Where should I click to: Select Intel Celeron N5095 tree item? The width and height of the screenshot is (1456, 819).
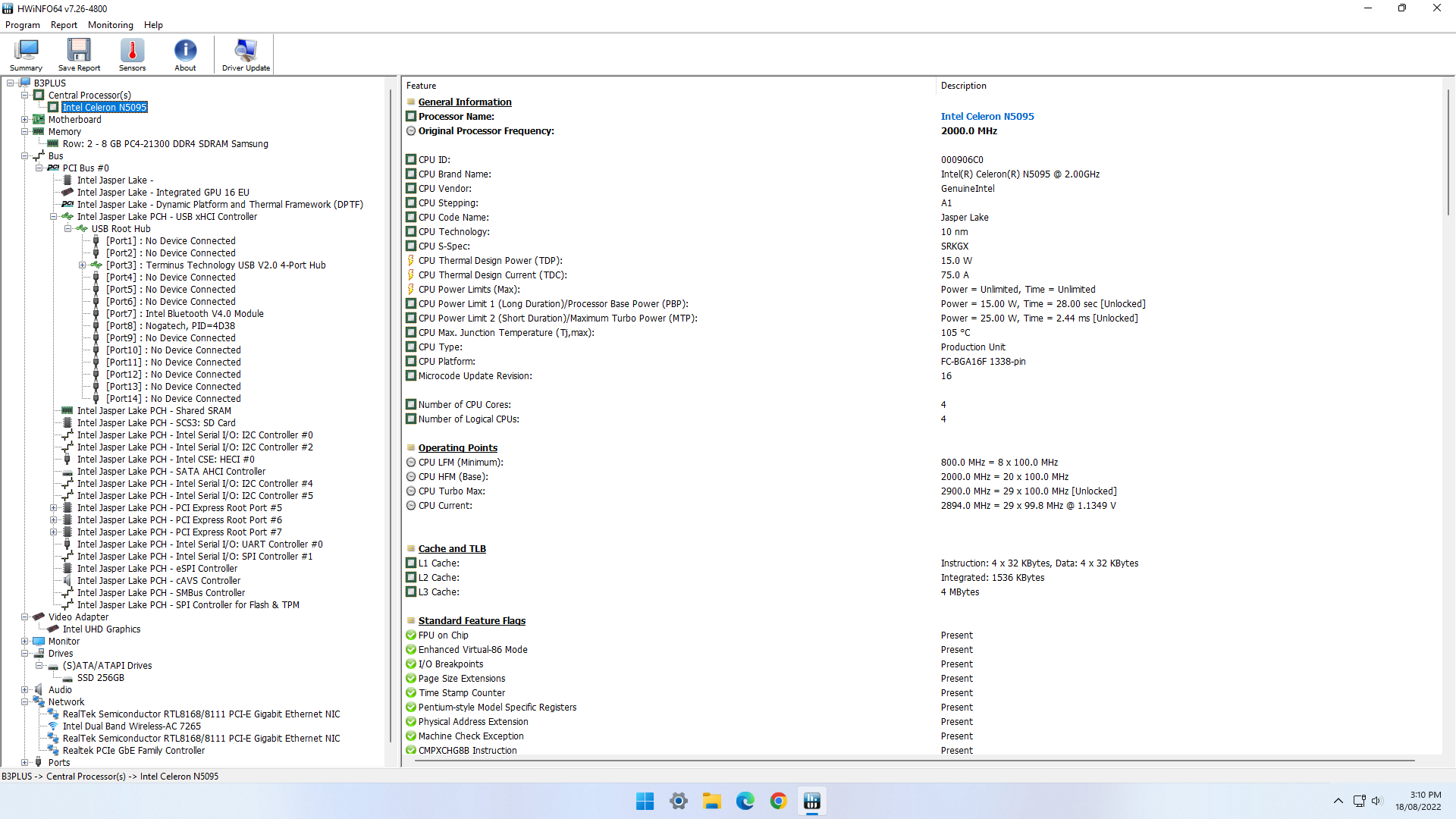pyautogui.click(x=105, y=108)
